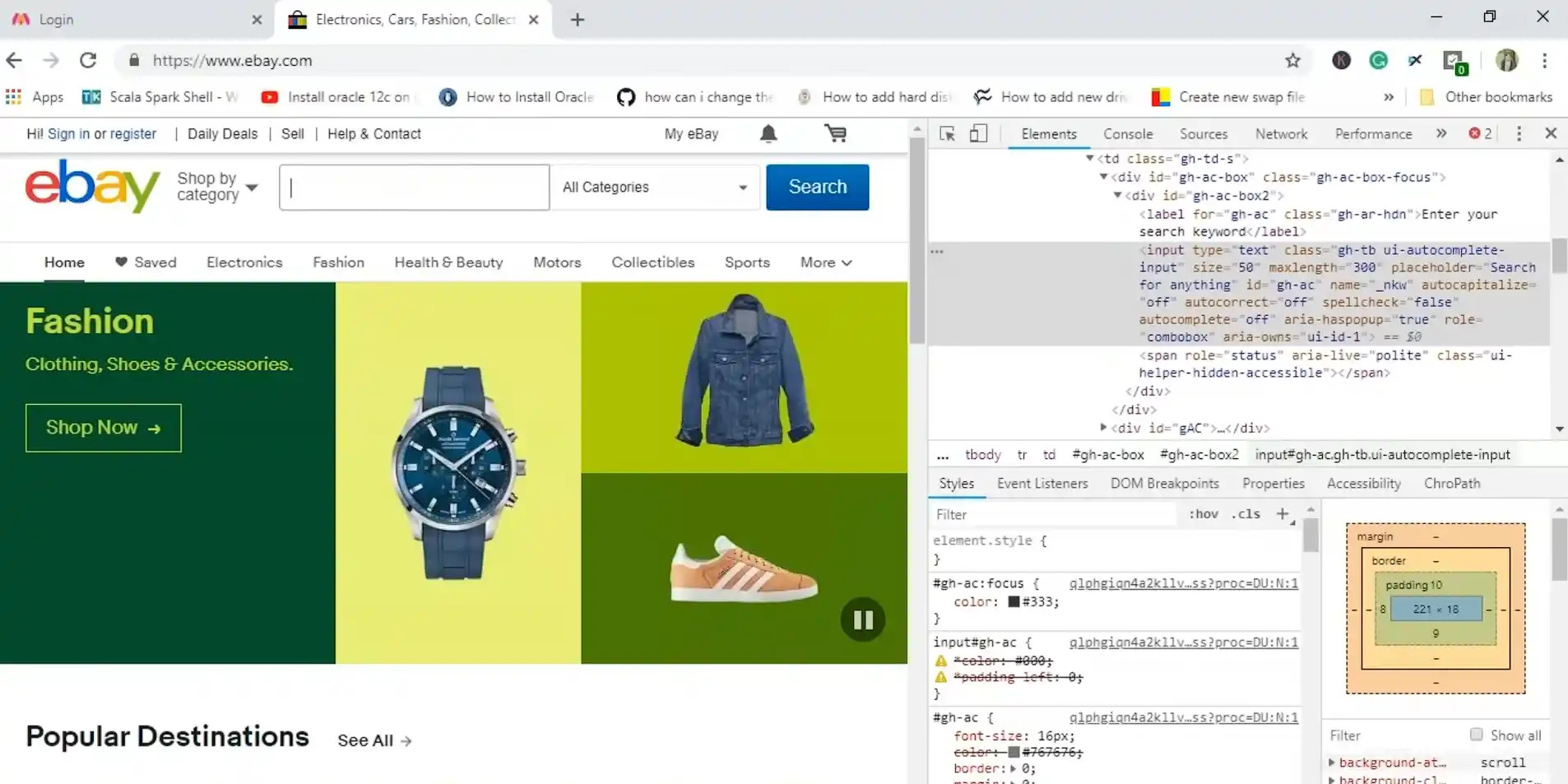Click the blue Search button

point(817,188)
